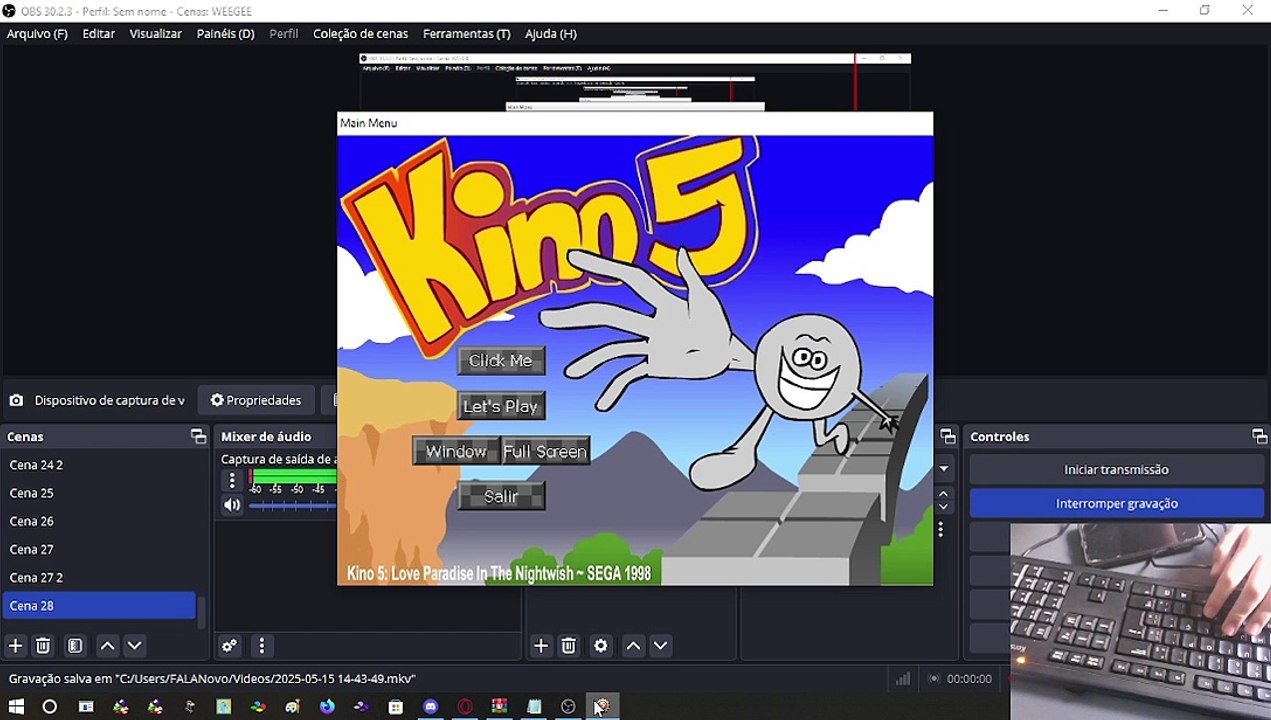
Task: Click the Click Me game button
Action: [x=501, y=361]
